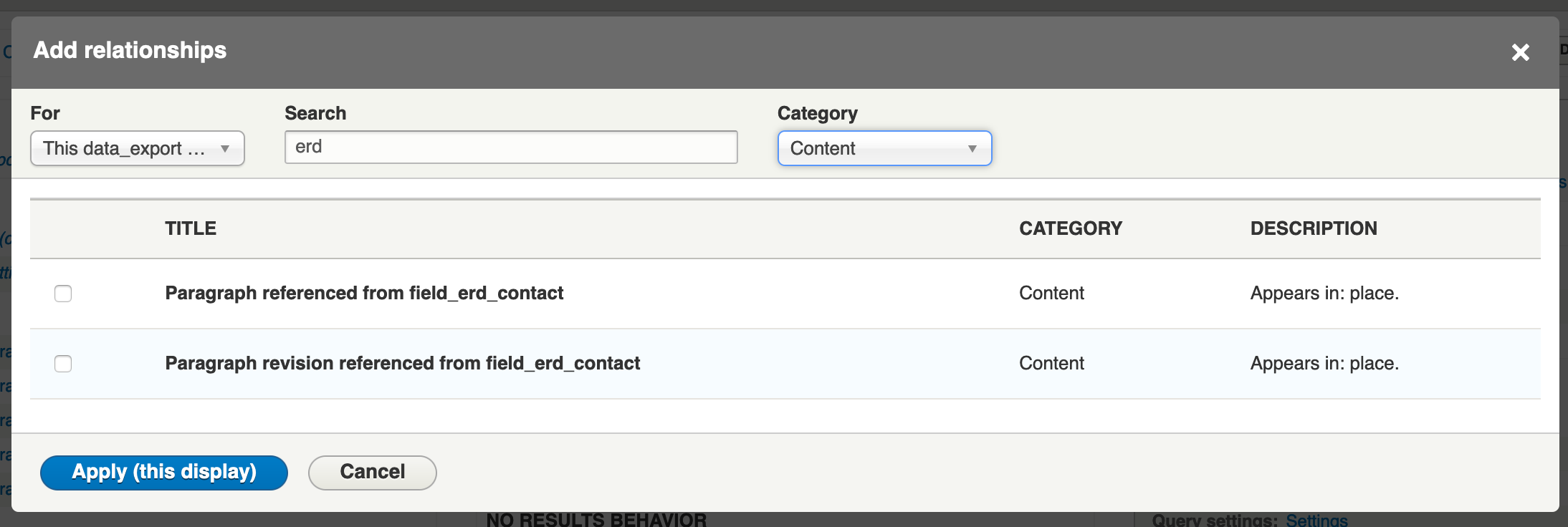
Task: Click the 'Search' field label
Action: coord(315,113)
